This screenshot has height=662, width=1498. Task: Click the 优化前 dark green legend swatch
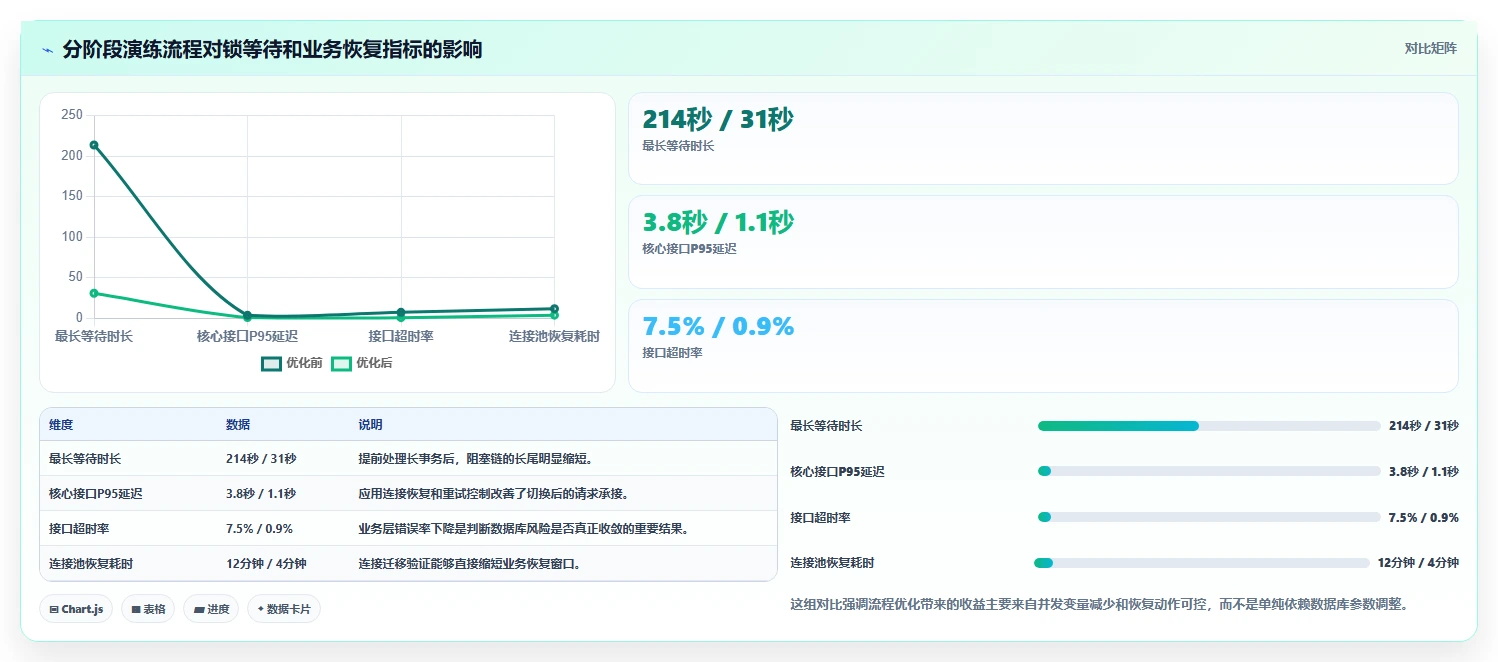coord(271,363)
